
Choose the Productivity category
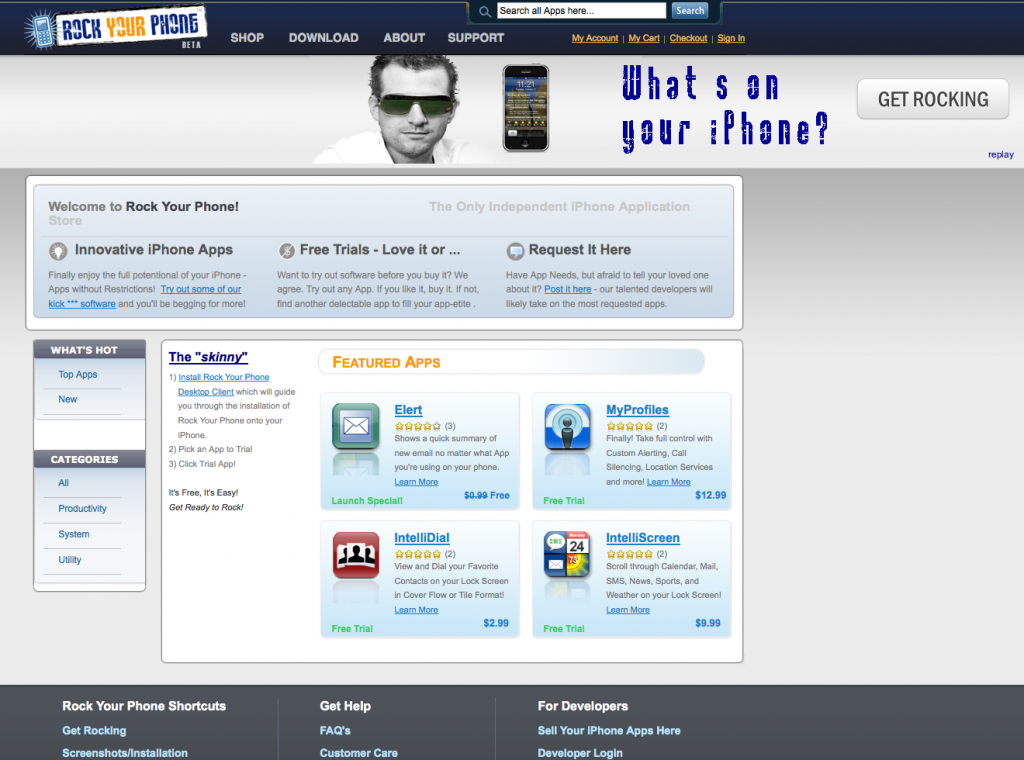[x=82, y=509]
